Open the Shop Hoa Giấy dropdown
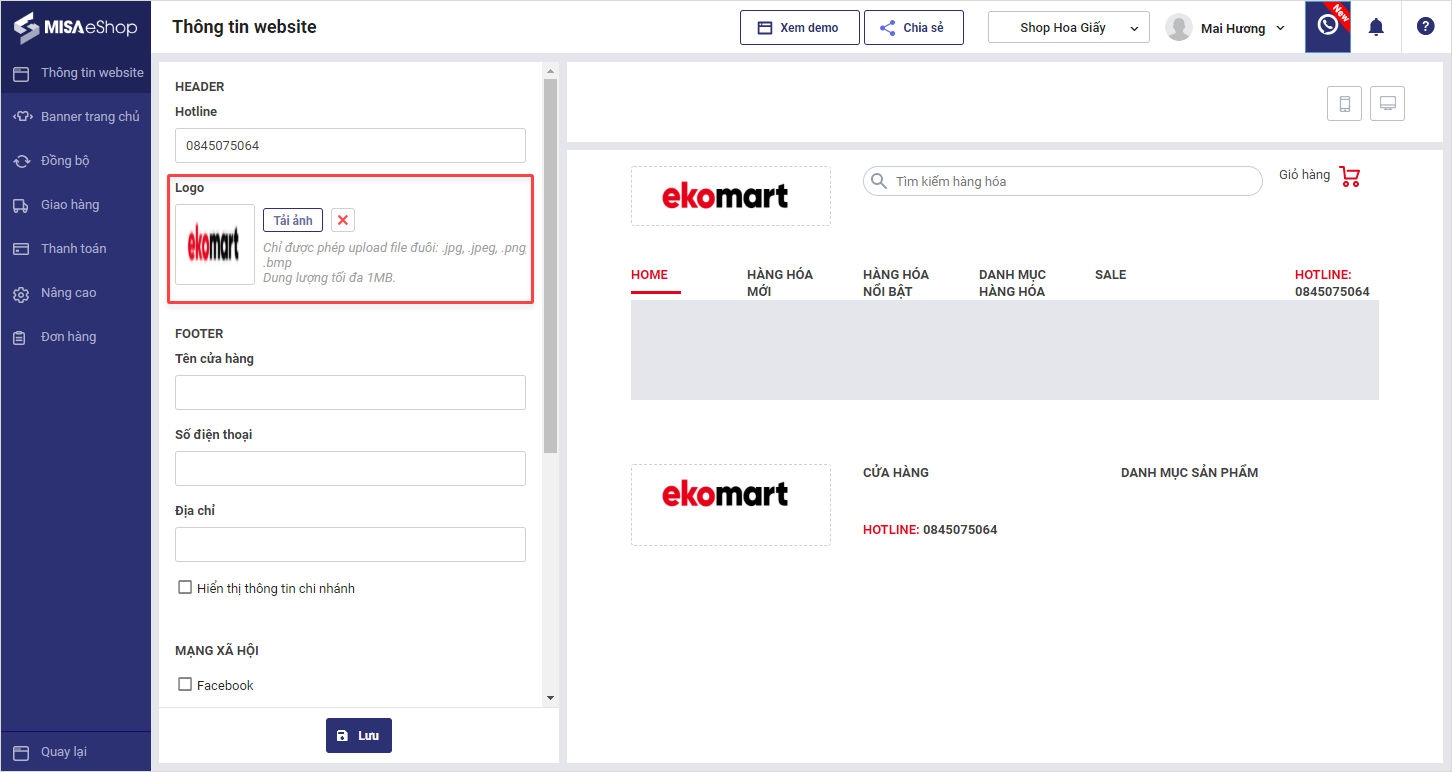This screenshot has width=1452, height=772. point(1069,28)
